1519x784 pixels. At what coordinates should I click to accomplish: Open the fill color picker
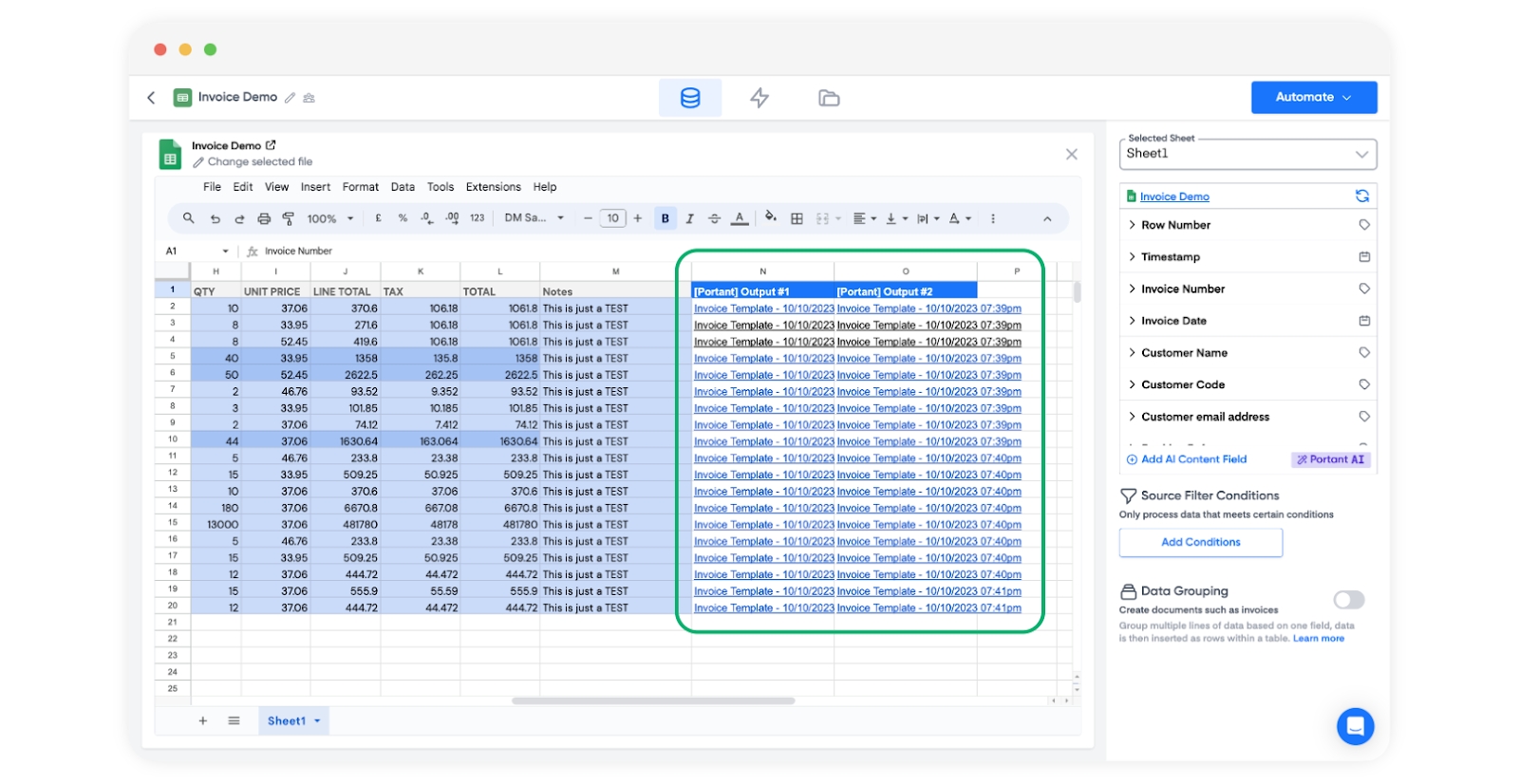[x=770, y=218]
